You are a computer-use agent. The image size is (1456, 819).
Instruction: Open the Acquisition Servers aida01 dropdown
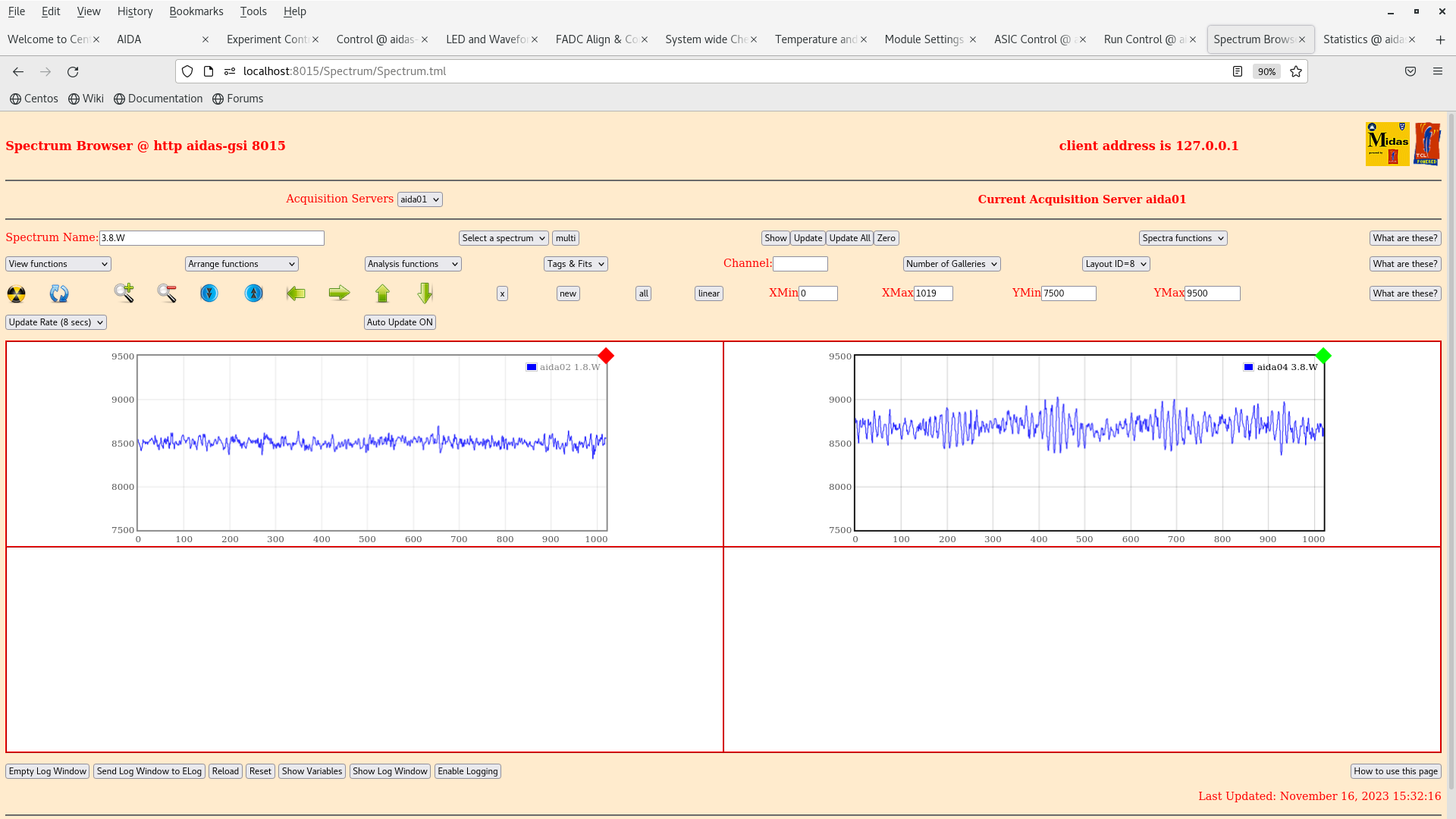tap(419, 199)
